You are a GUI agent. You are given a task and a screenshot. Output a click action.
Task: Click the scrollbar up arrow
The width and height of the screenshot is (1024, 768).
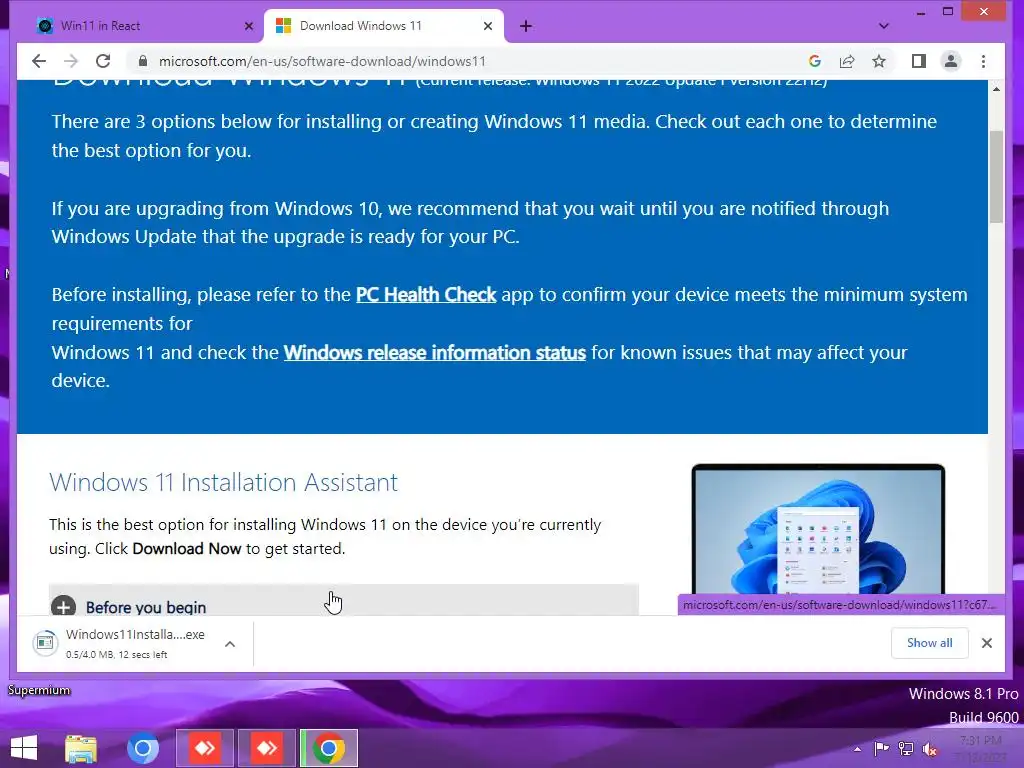click(996, 89)
